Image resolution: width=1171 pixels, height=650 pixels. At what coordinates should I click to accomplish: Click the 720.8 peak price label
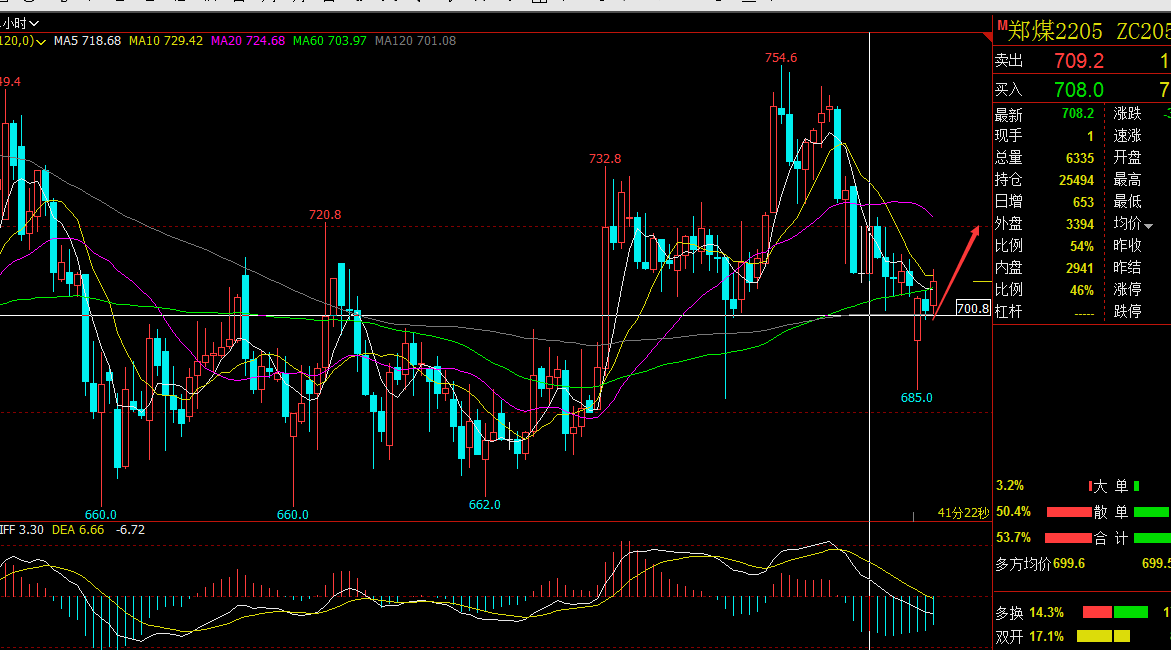coord(325,214)
